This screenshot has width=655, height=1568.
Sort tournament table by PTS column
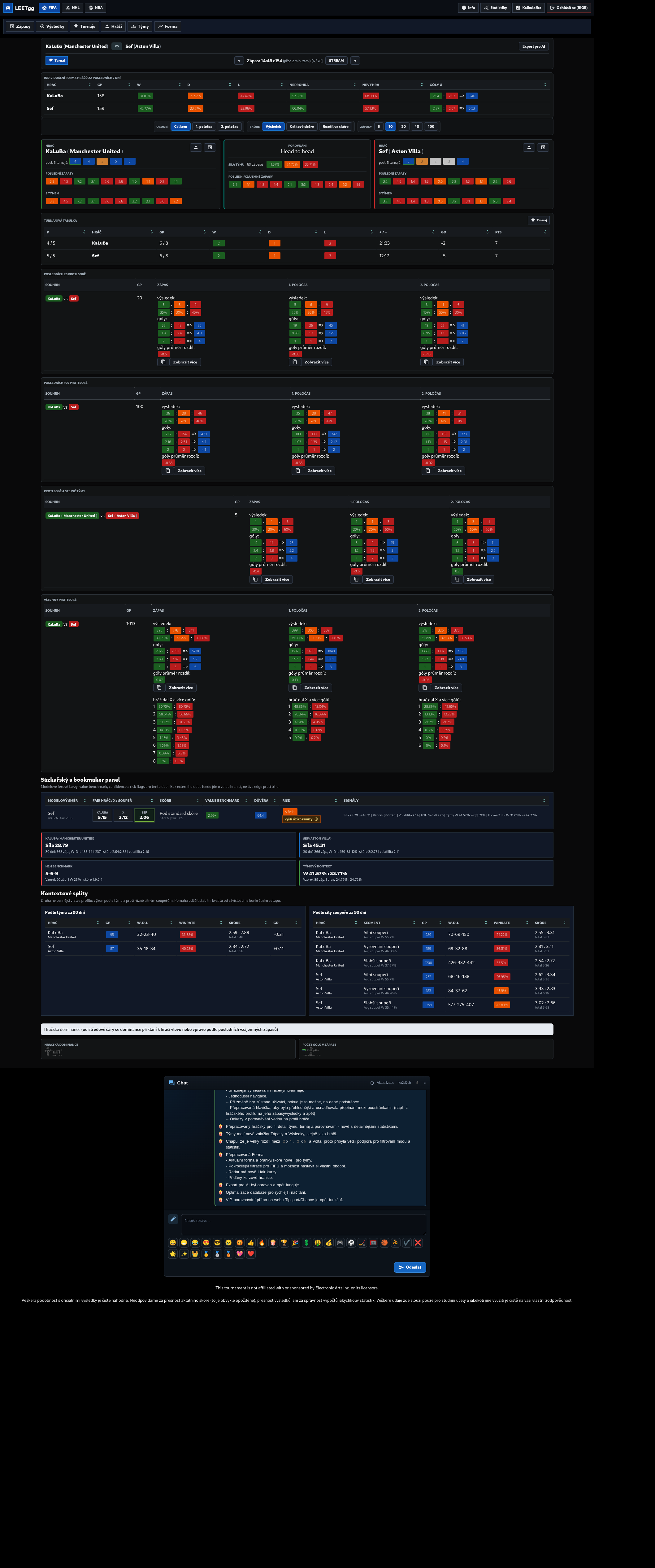click(520, 232)
